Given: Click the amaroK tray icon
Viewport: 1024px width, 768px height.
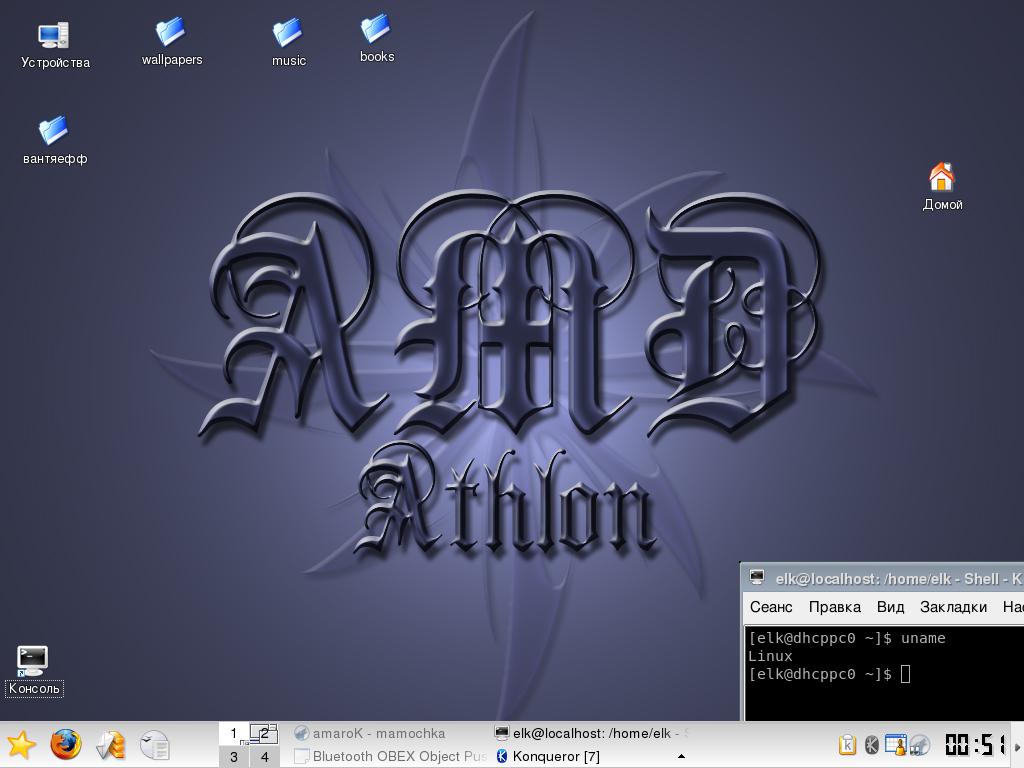Looking at the screenshot, I should click(x=920, y=744).
